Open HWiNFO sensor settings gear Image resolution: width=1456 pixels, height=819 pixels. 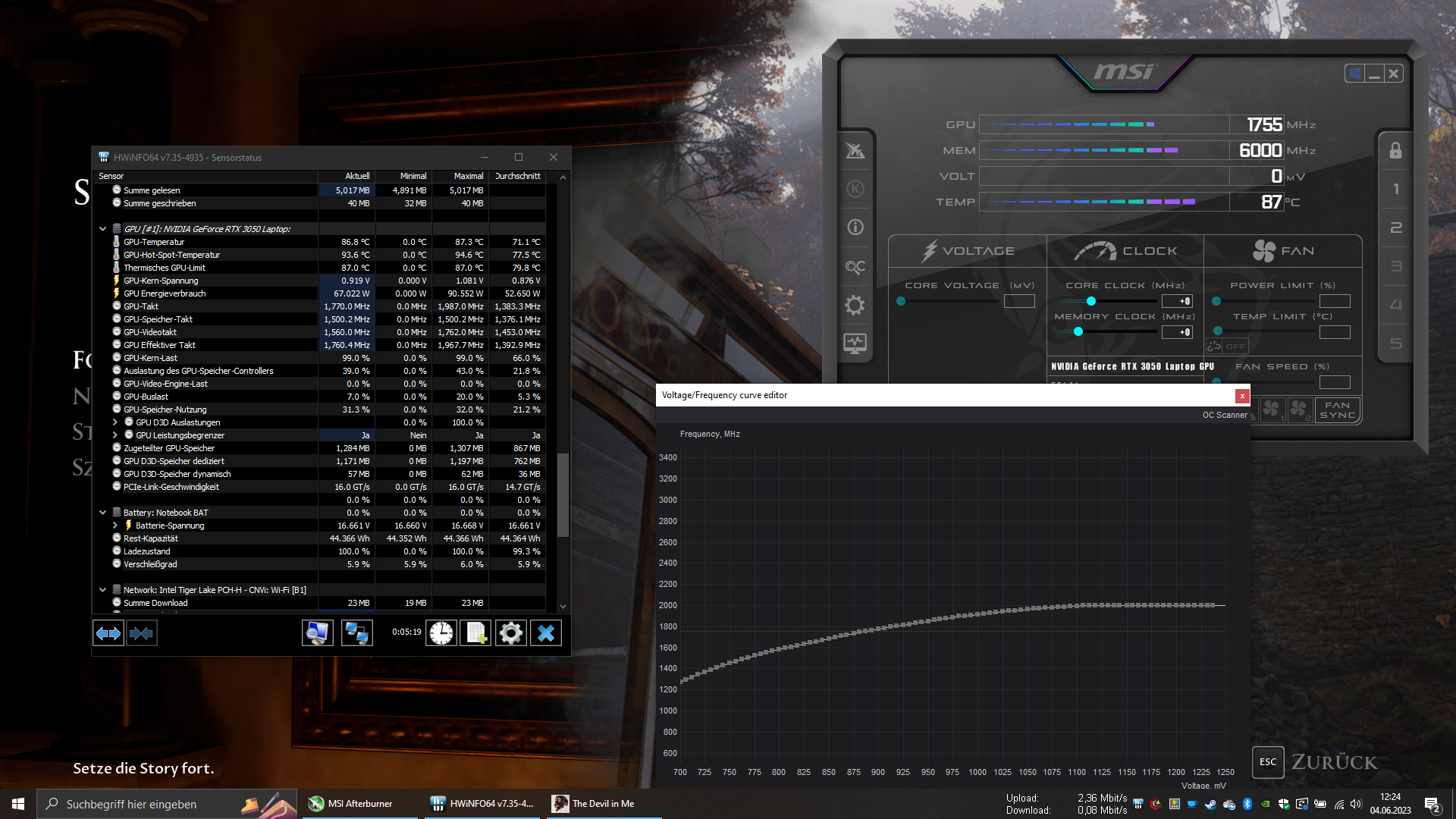coord(511,633)
